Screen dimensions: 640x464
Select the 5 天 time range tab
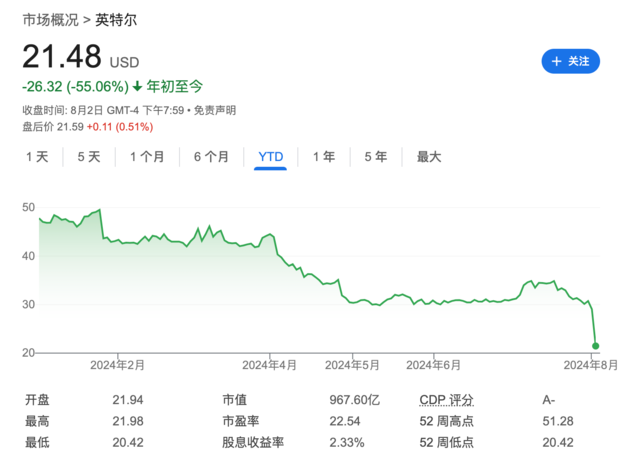pyautogui.click(x=89, y=157)
